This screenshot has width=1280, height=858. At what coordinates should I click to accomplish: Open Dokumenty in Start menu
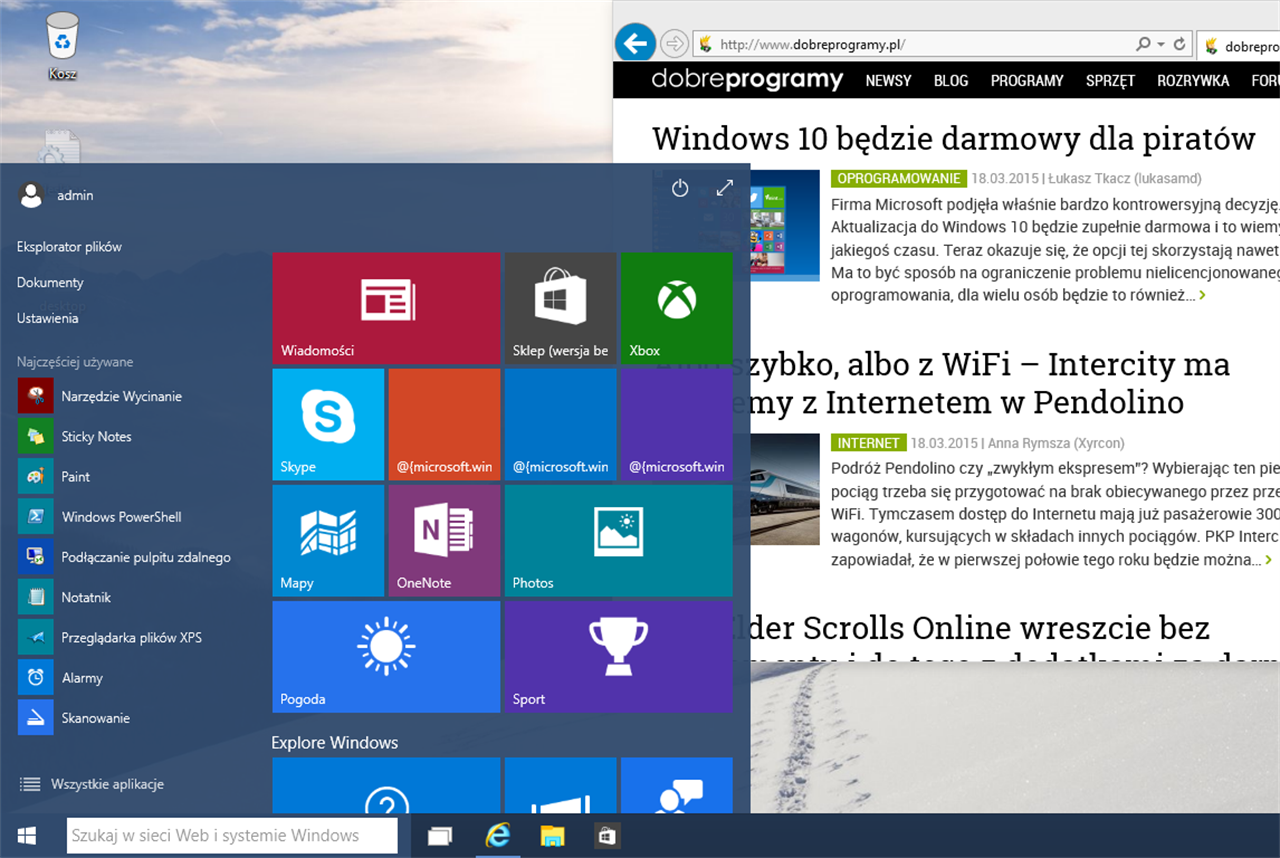(50, 282)
